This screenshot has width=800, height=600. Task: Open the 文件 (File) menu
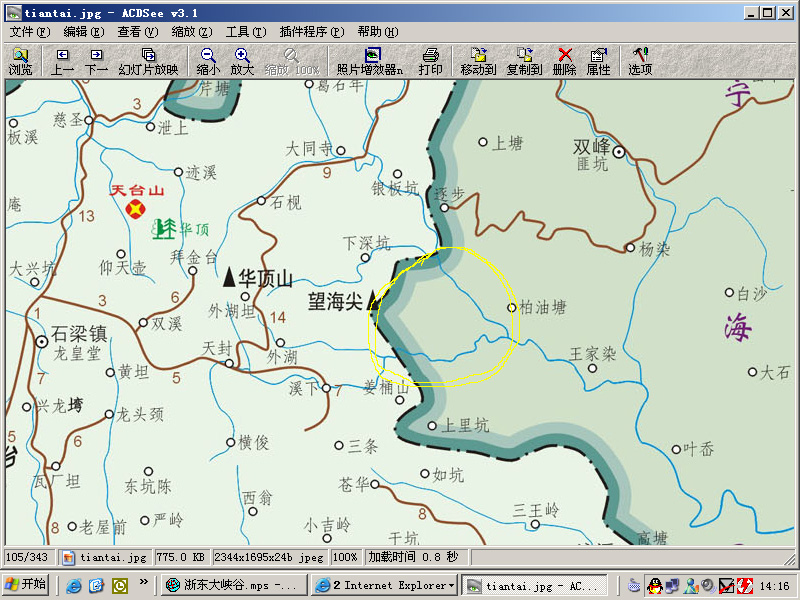point(29,32)
